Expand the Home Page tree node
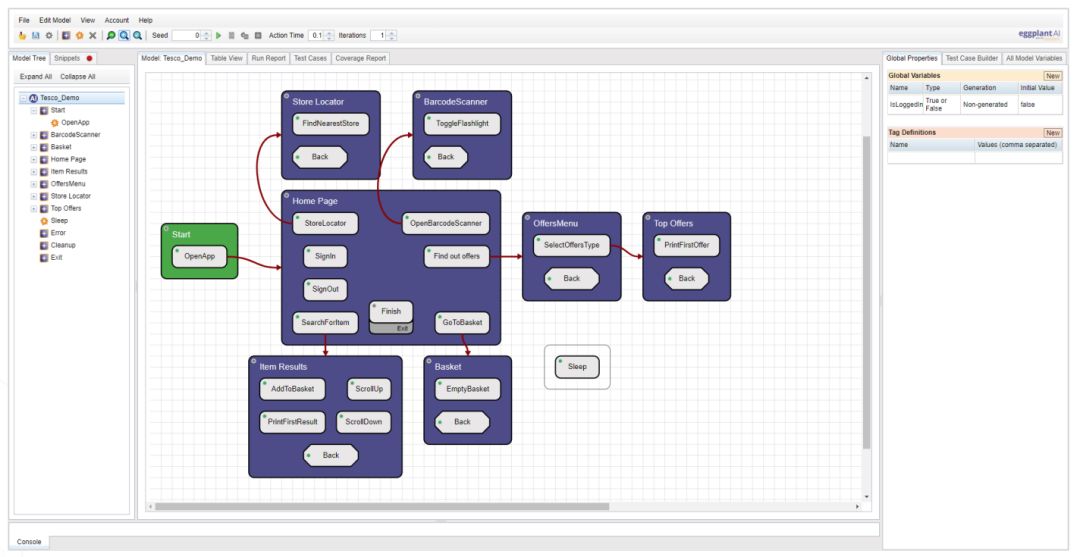 (34, 159)
